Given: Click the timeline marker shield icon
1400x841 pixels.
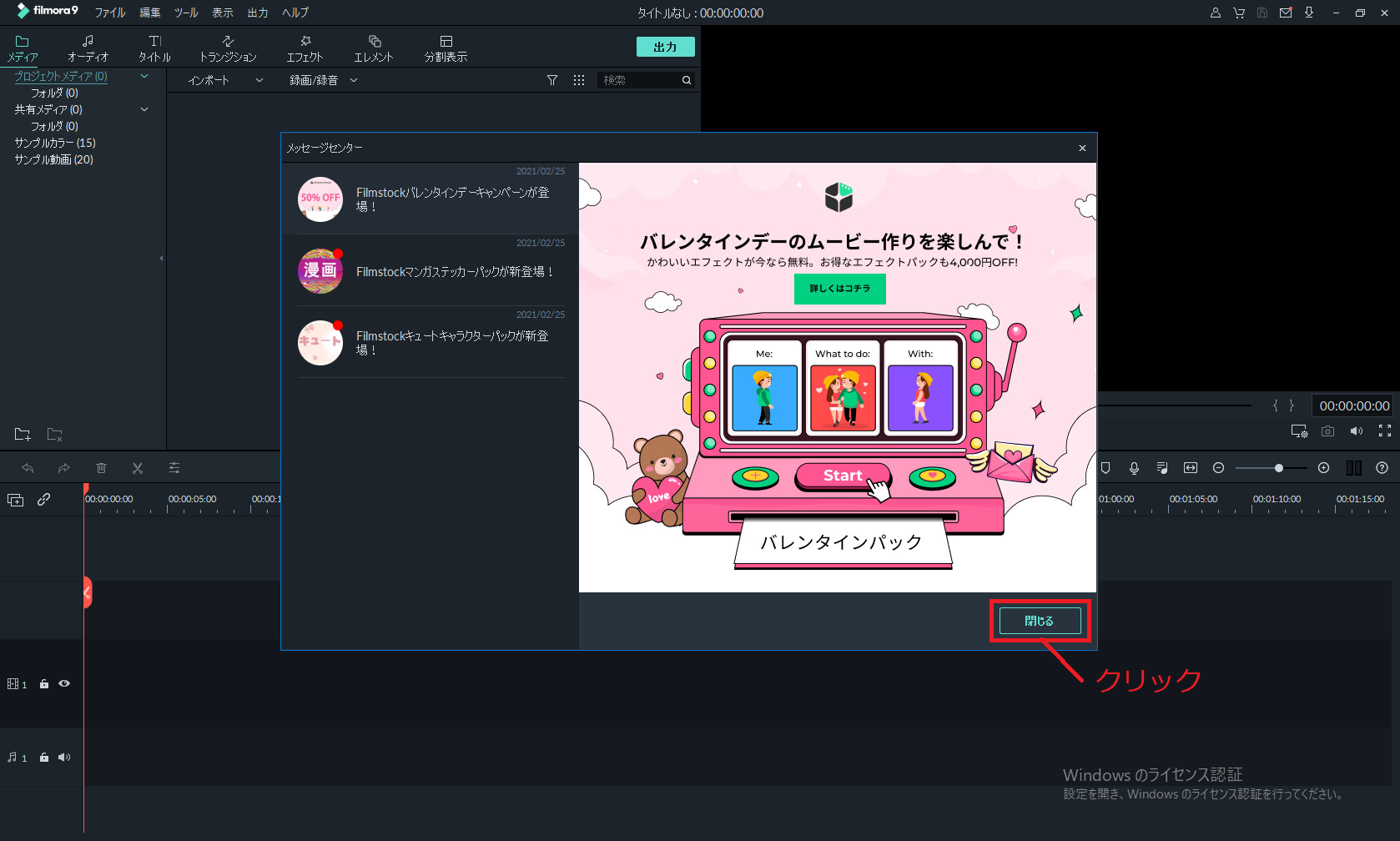Looking at the screenshot, I should point(1105,468).
